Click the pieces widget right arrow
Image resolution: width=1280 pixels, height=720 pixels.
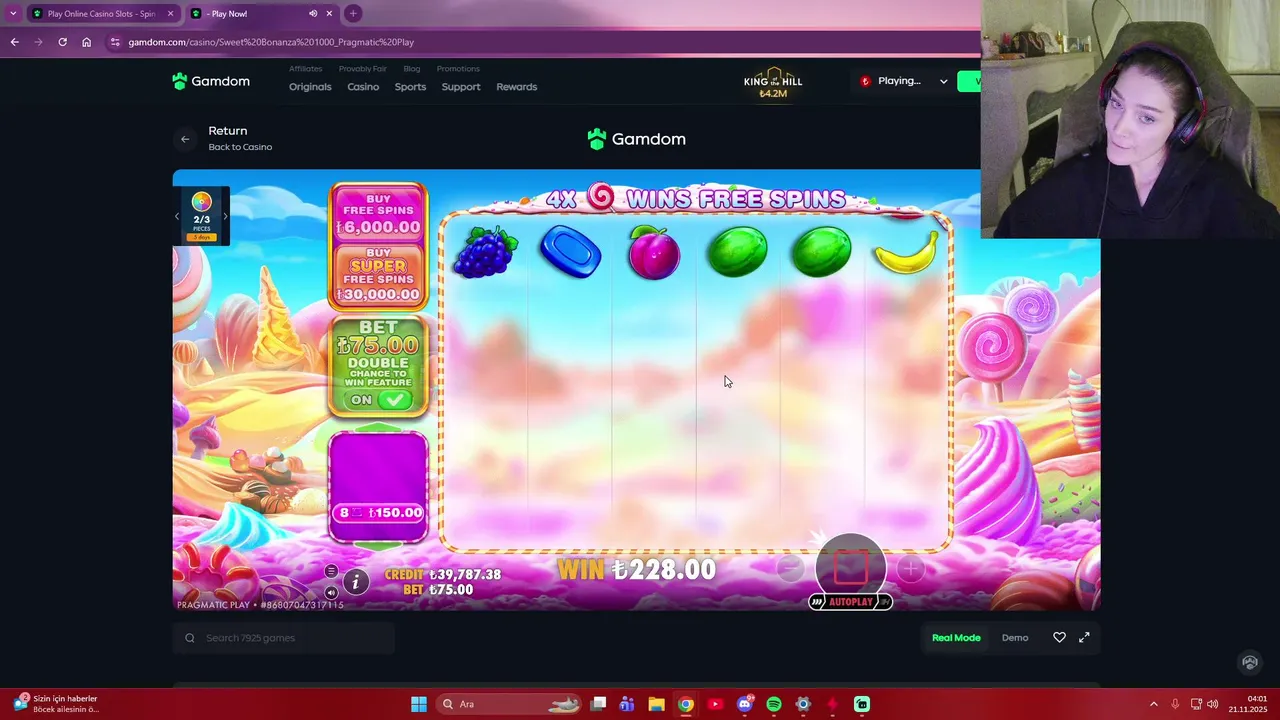tap(225, 216)
